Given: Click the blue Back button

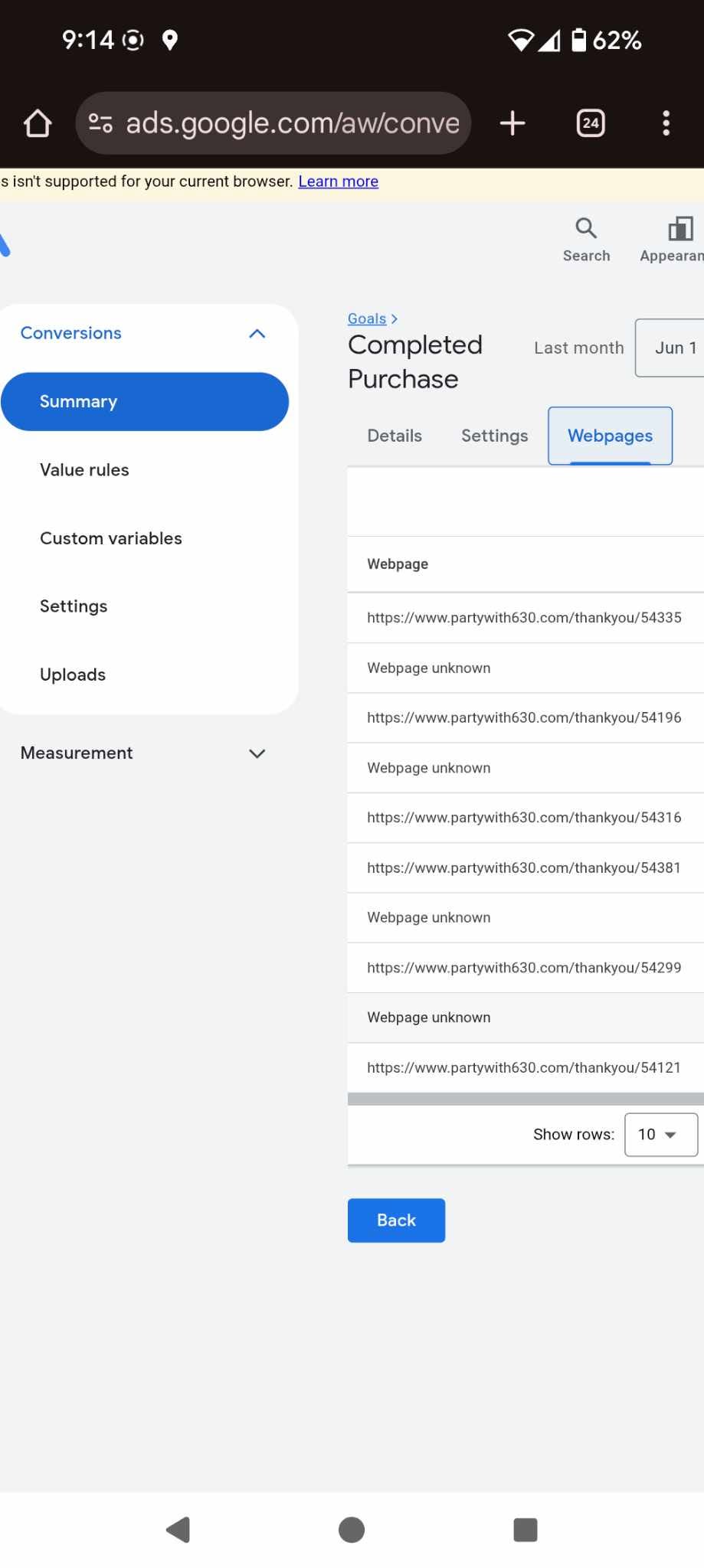Looking at the screenshot, I should coord(396,1220).
